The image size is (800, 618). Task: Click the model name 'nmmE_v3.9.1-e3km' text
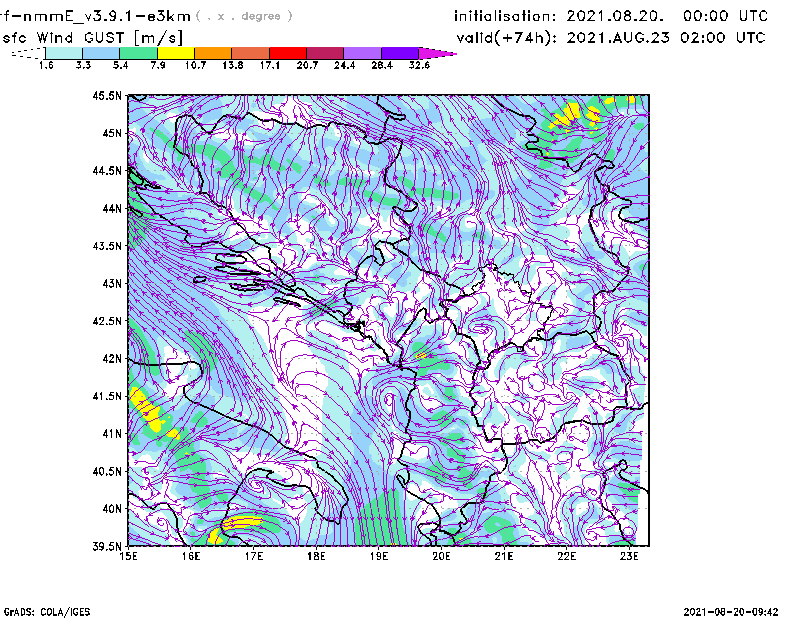coord(105,16)
